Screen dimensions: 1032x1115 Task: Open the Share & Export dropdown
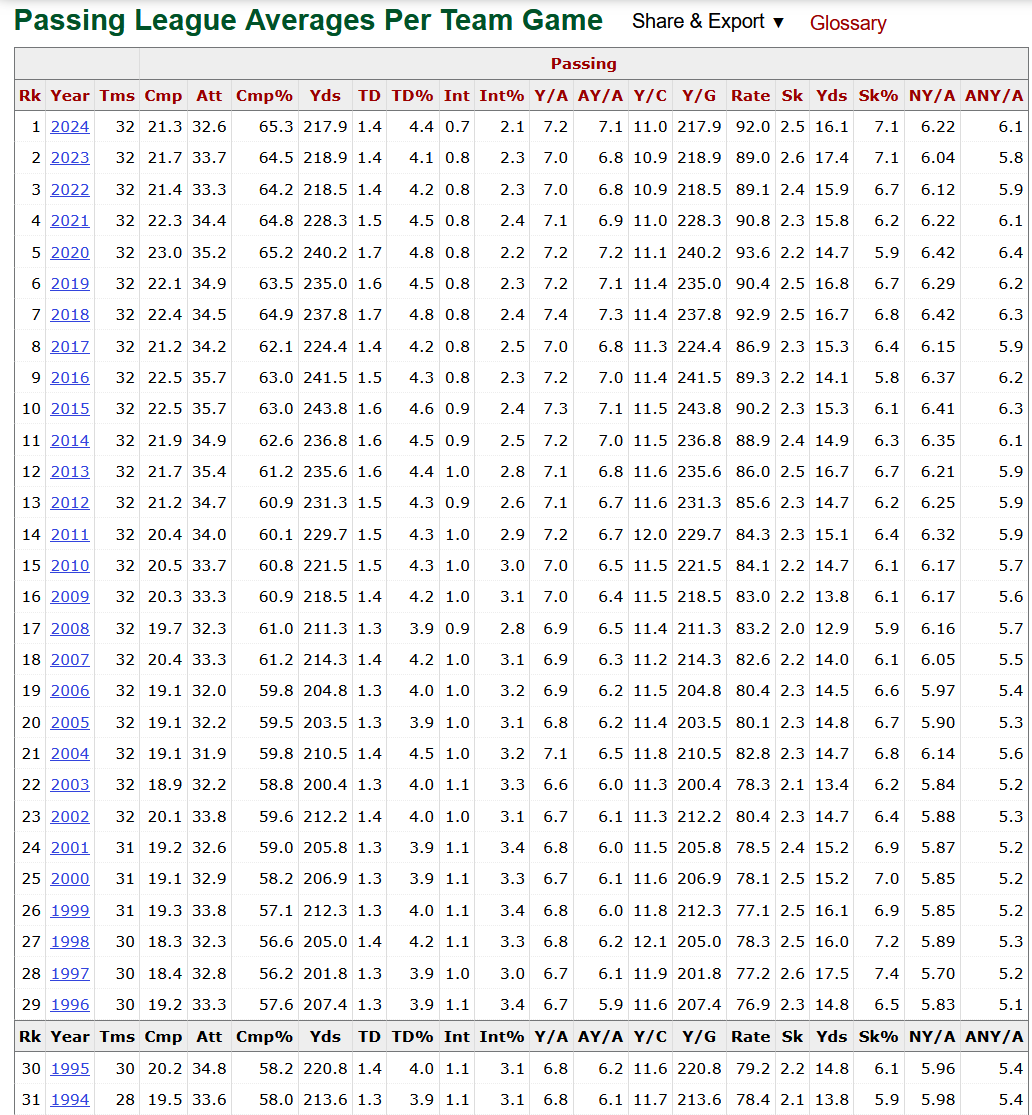[708, 22]
